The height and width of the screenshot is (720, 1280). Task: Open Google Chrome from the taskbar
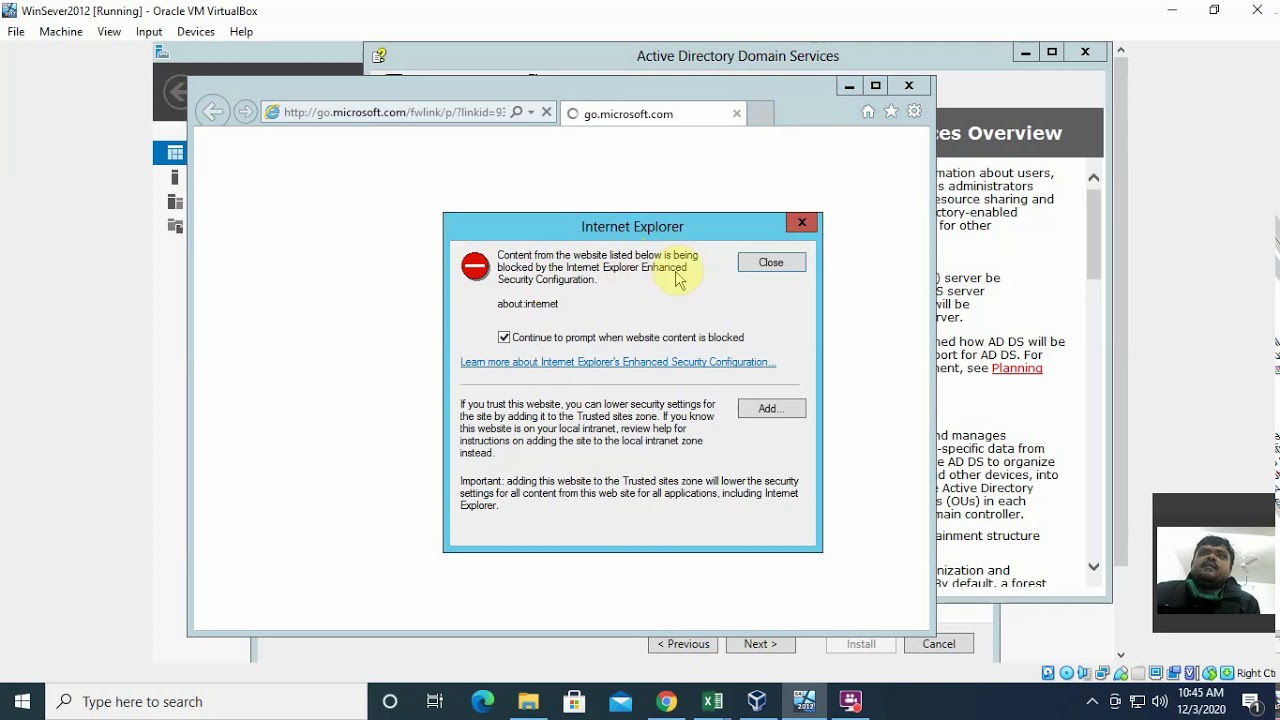666,701
